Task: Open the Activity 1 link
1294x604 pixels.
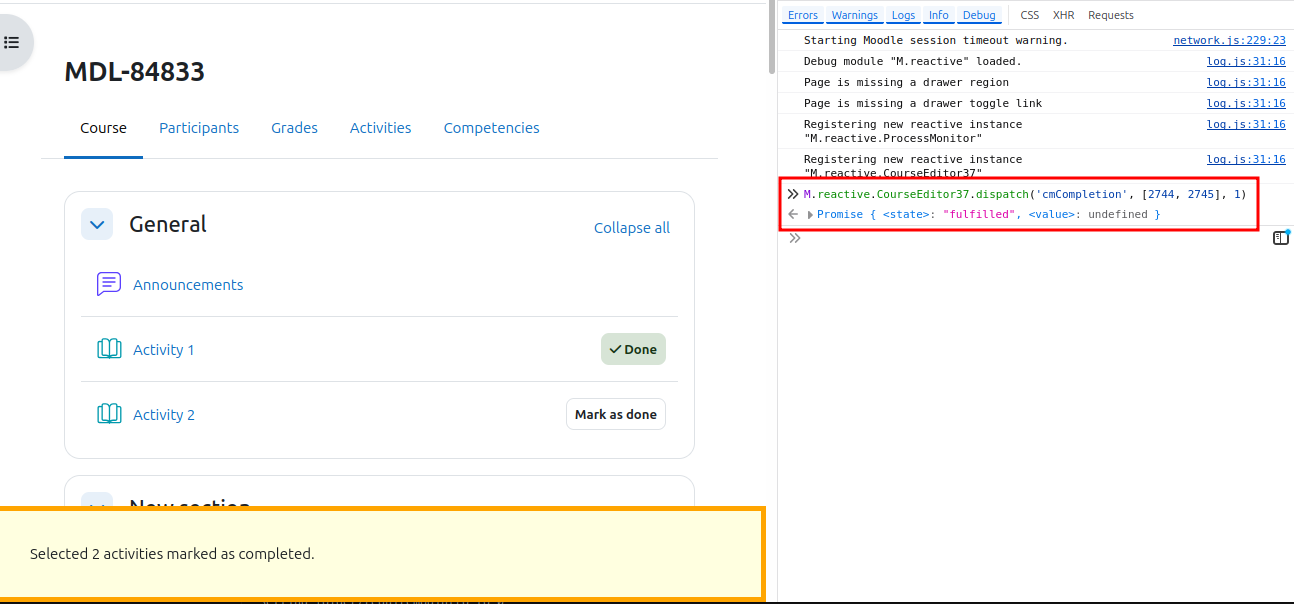Action: click(x=164, y=350)
